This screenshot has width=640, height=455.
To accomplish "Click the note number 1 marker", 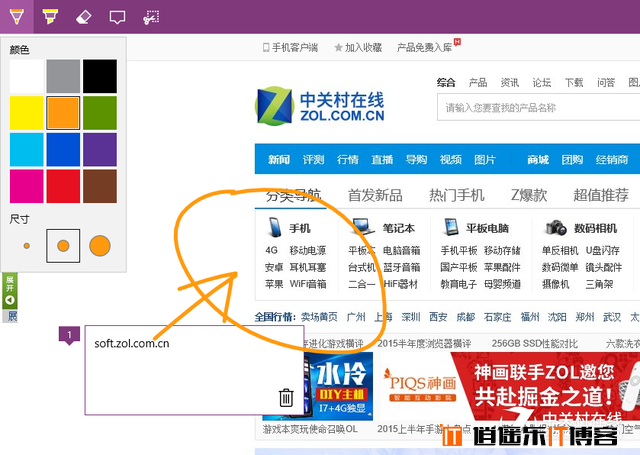I will (x=69, y=335).
